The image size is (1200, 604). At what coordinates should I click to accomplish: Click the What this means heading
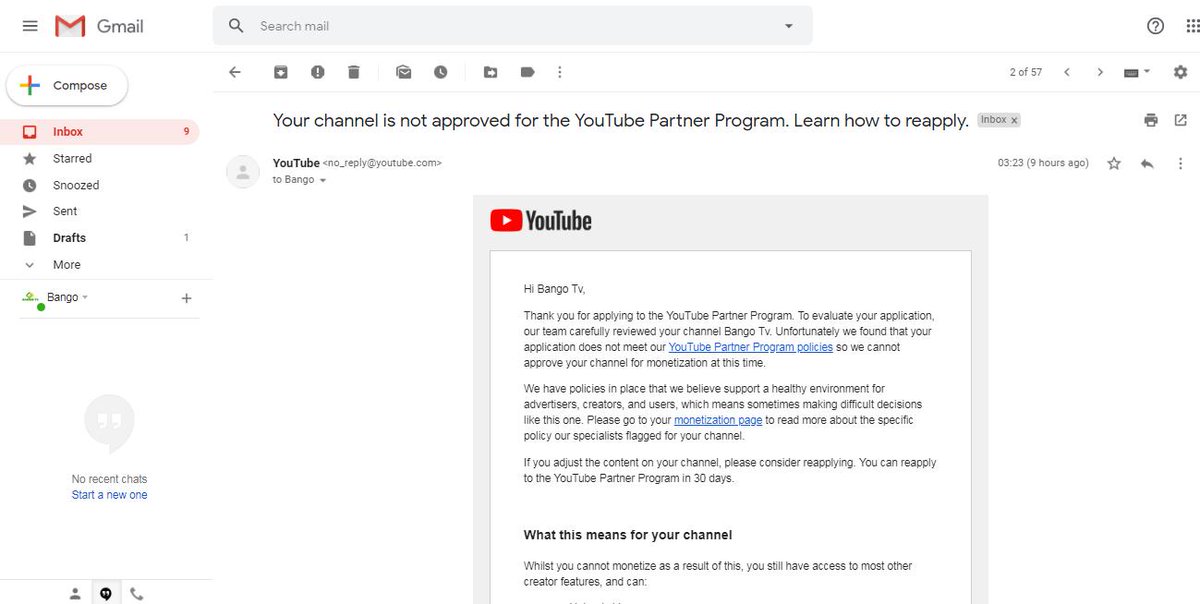pyautogui.click(x=628, y=535)
